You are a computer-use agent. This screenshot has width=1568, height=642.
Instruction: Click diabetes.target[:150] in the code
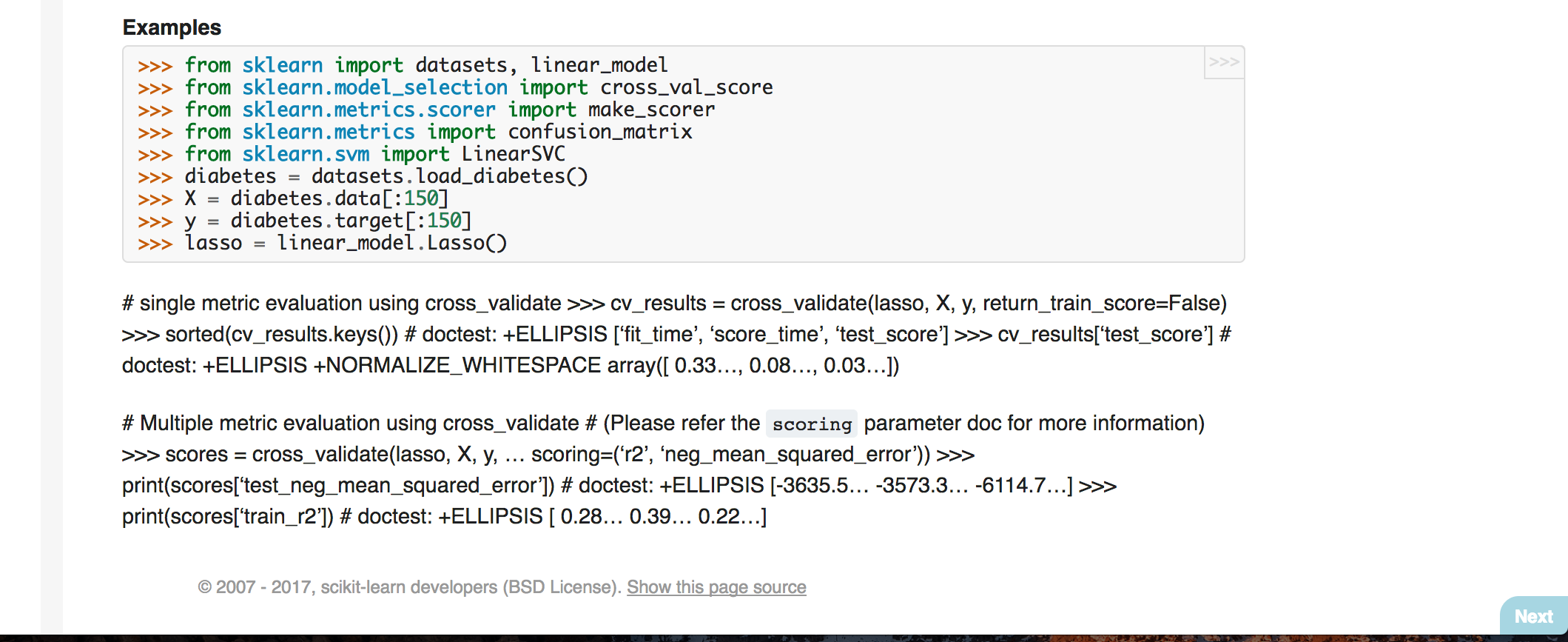[x=351, y=221]
